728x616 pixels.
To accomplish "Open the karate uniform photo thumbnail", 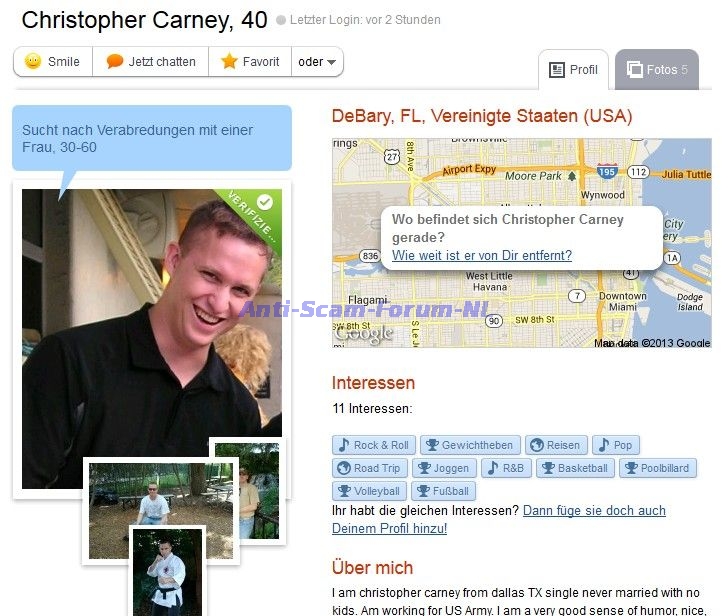I will [x=168, y=573].
